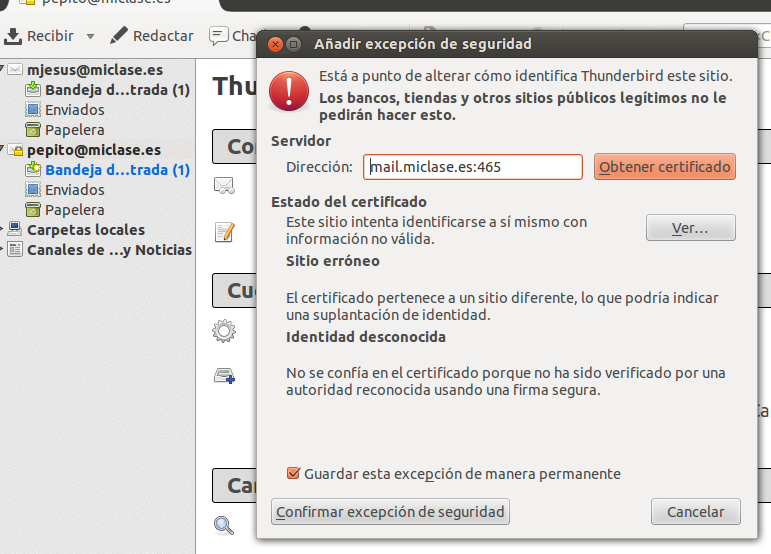Click the Recibir text label
The width and height of the screenshot is (771, 554).
[x=50, y=36]
